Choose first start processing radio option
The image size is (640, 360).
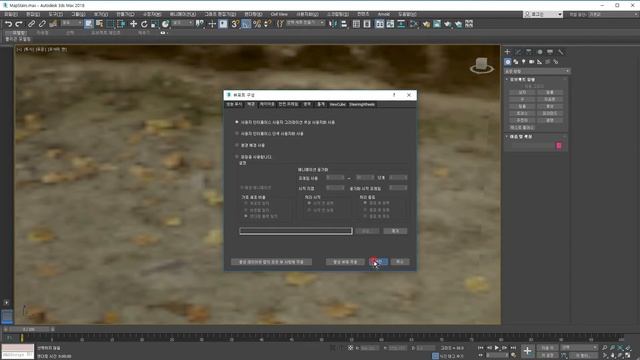click(x=309, y=203)
